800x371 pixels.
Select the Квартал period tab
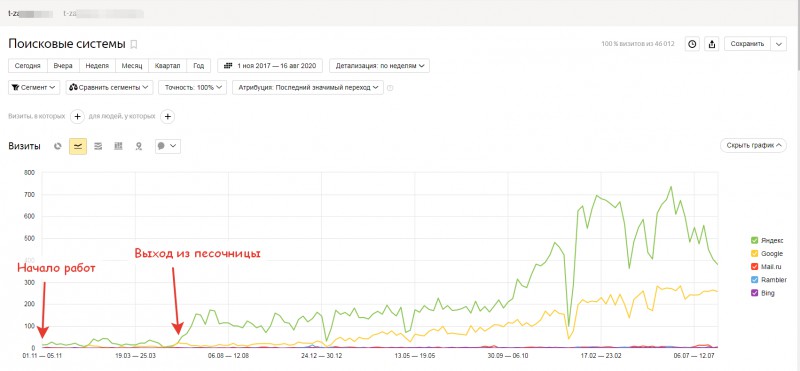(167, 66)
